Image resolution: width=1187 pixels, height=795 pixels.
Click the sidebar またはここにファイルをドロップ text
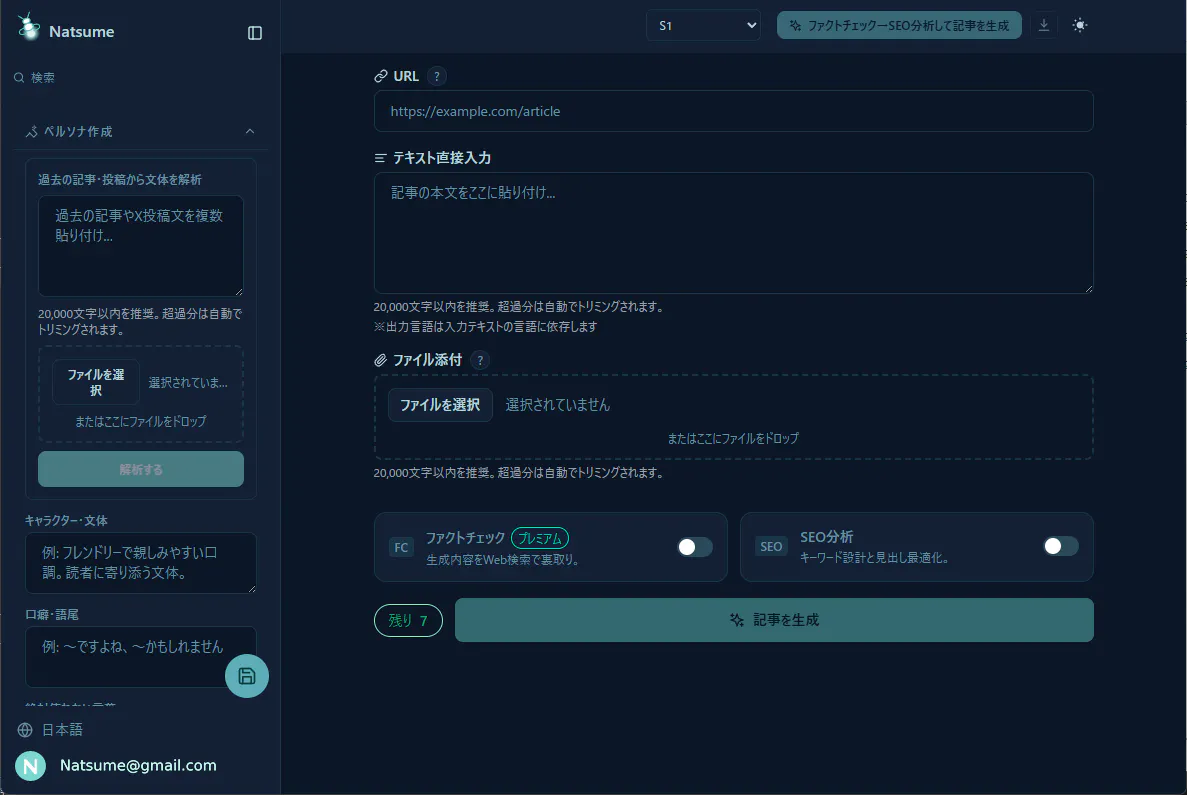click(140, 422)
